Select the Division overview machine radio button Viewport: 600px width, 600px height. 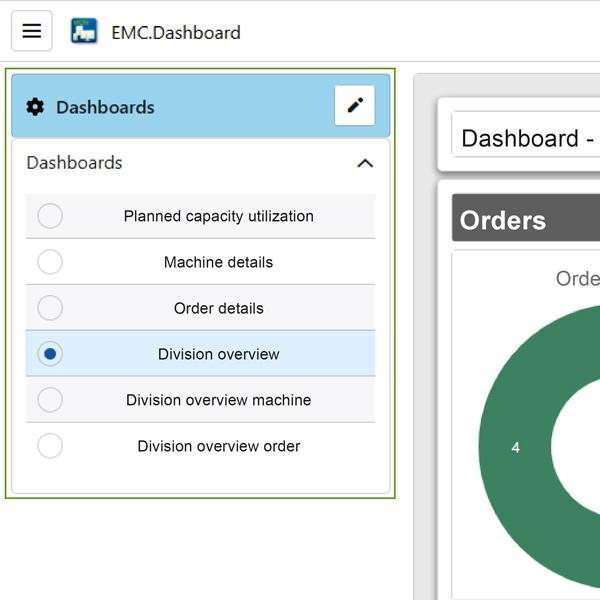(50, 400)
